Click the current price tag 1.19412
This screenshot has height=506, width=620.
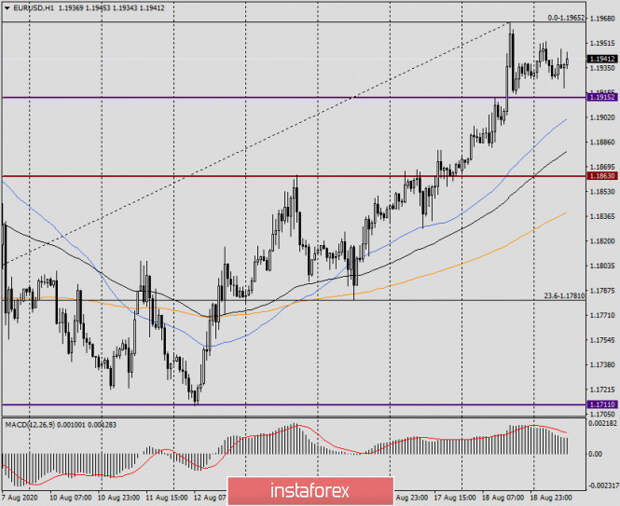(602, 59)
